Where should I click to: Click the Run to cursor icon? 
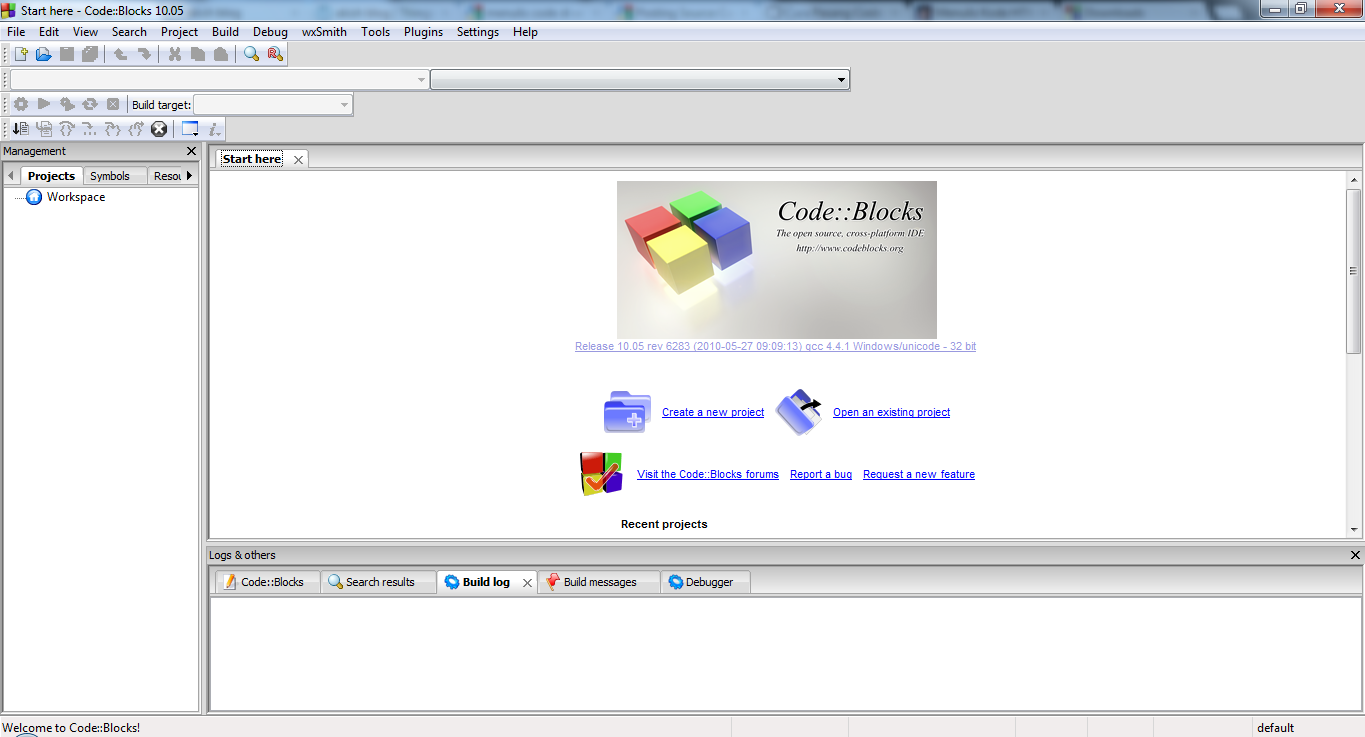(x=44, y=129)
